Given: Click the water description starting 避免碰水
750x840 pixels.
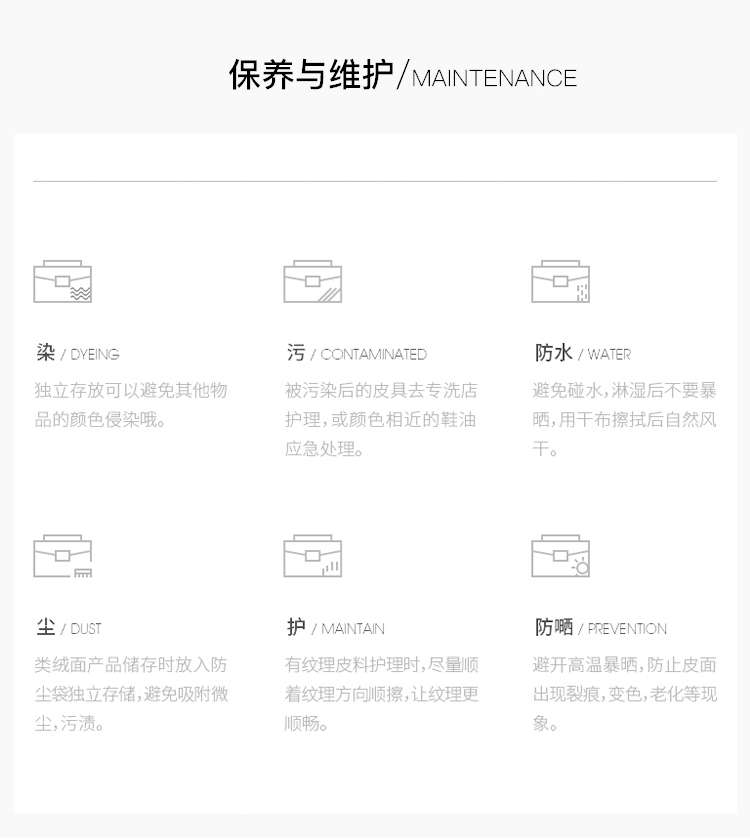Looking at the screenshot, I should [x=624, y=419].
